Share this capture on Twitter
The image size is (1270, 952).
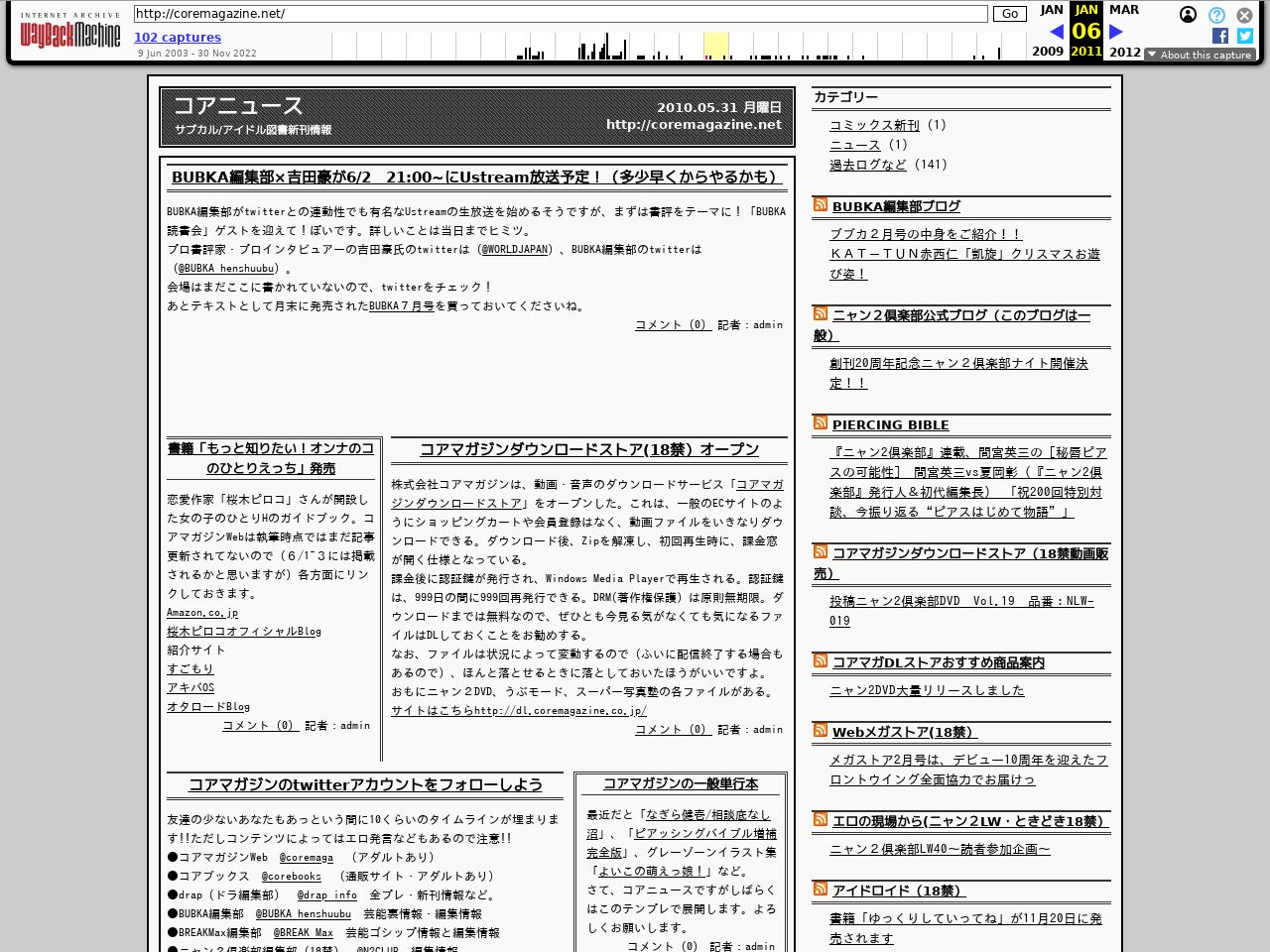[x=1244, y=36]
